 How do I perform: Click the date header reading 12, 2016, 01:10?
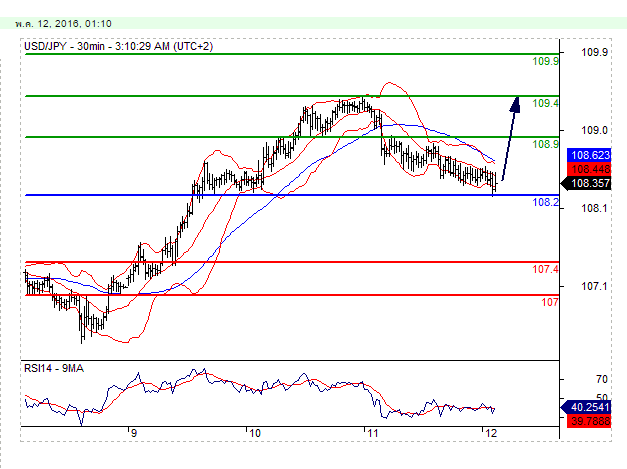coord(63,24)
